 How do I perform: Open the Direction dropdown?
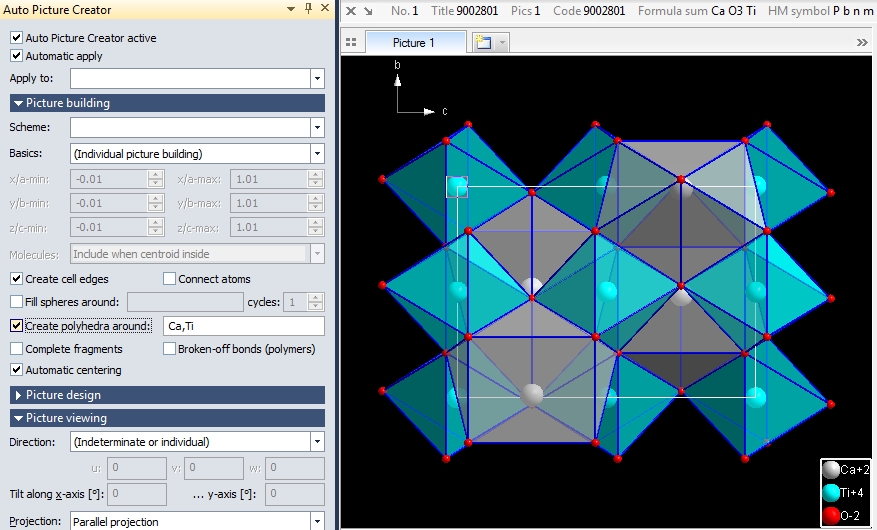(x=317, y=442)
